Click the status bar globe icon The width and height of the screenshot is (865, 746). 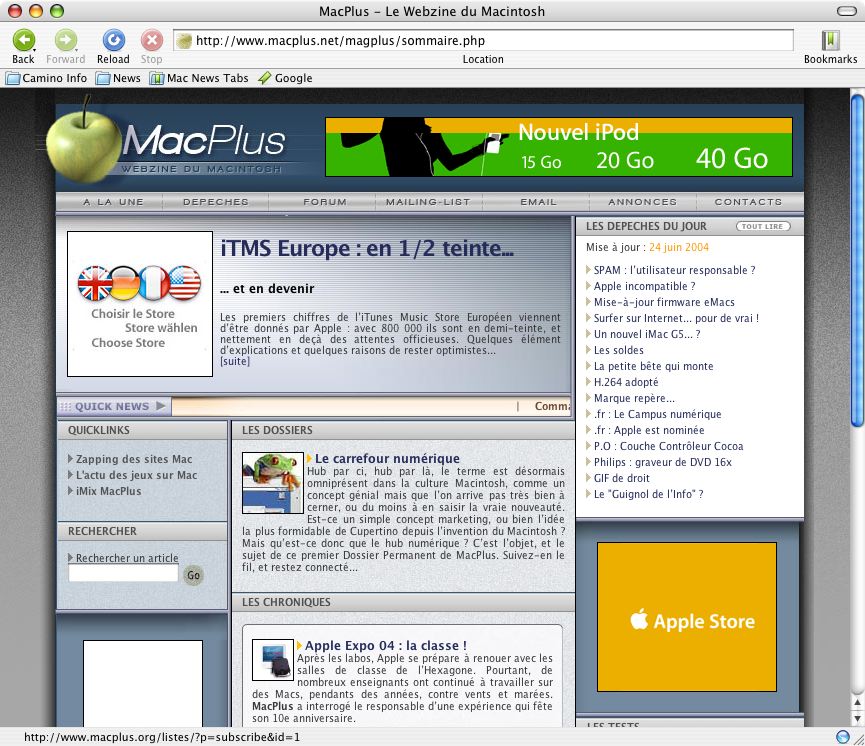pos(842,737)
